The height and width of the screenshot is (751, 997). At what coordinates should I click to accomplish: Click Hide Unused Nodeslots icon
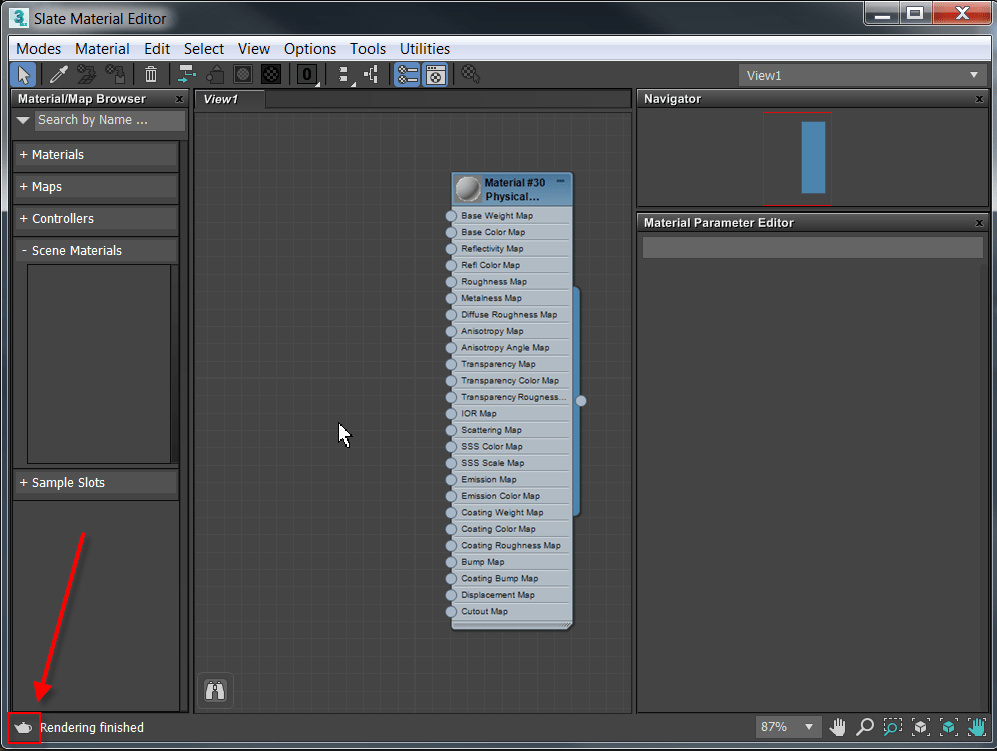tap(215, 75)
